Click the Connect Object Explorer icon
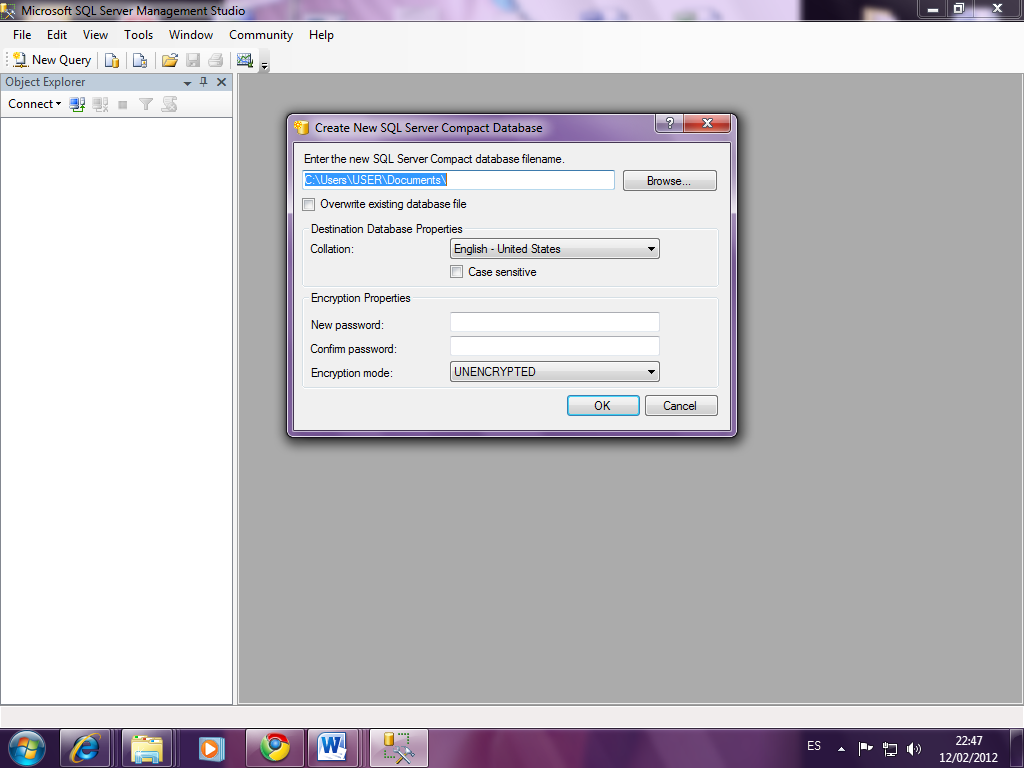 [x=77, y=104]
